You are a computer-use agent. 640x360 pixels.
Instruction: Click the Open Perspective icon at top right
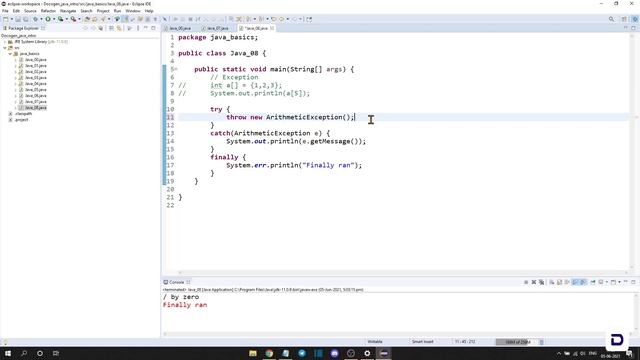click(624, 19)
